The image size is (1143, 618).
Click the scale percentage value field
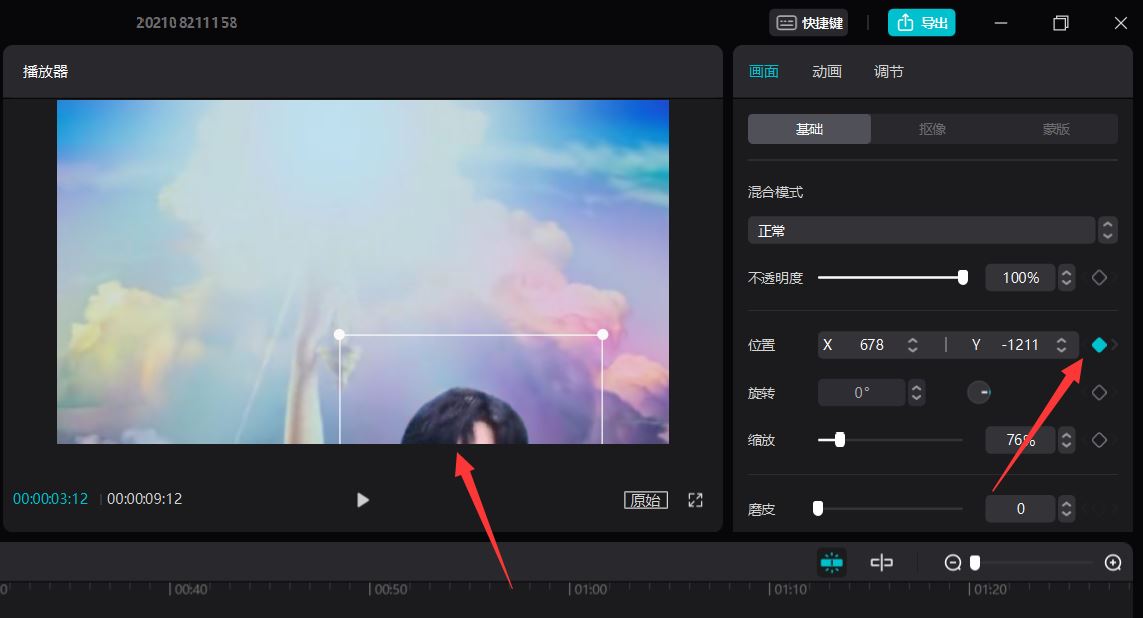[x=1020, y=440]
